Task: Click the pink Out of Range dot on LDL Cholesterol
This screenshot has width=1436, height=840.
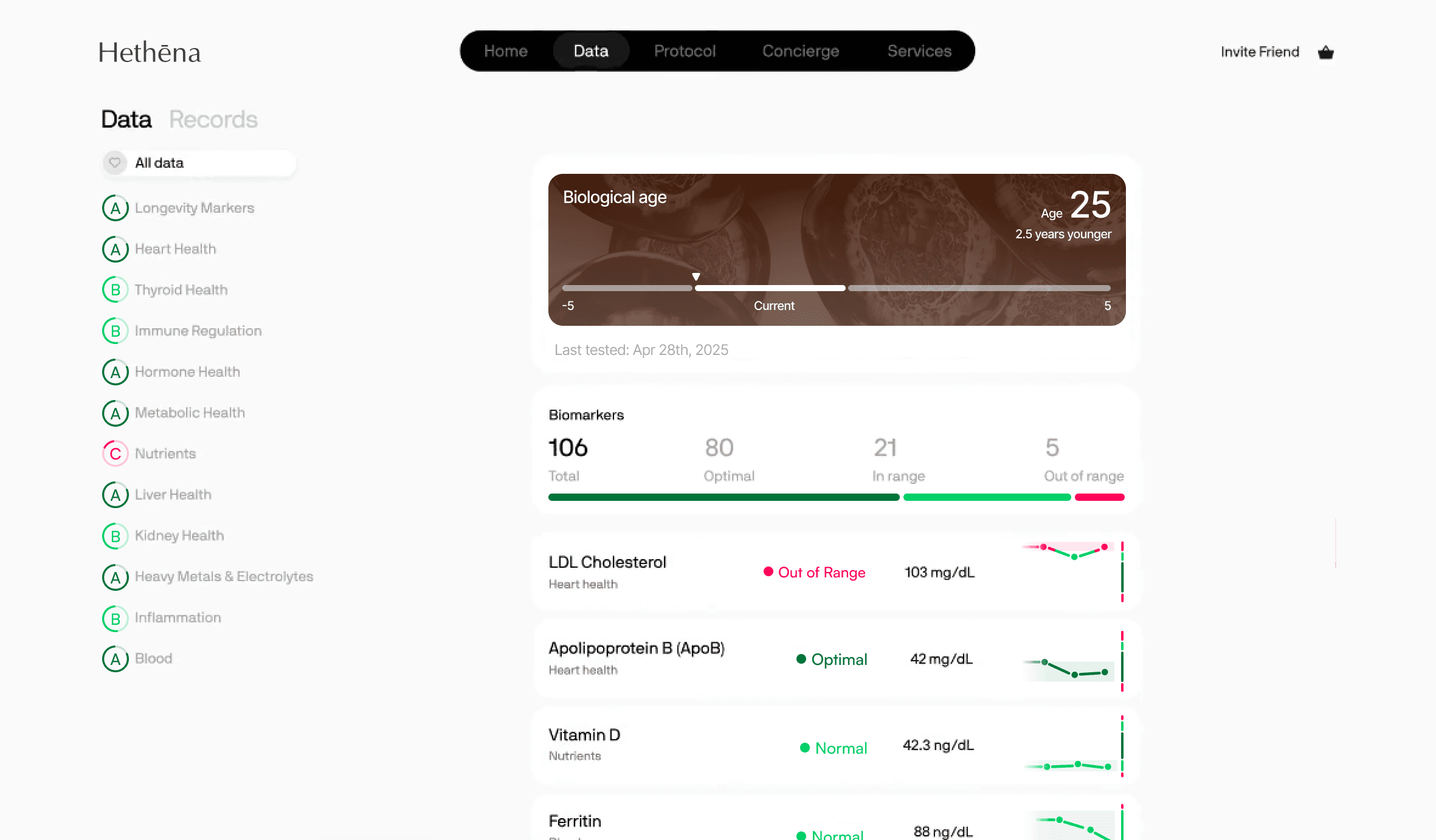Action: coord(768,572)
